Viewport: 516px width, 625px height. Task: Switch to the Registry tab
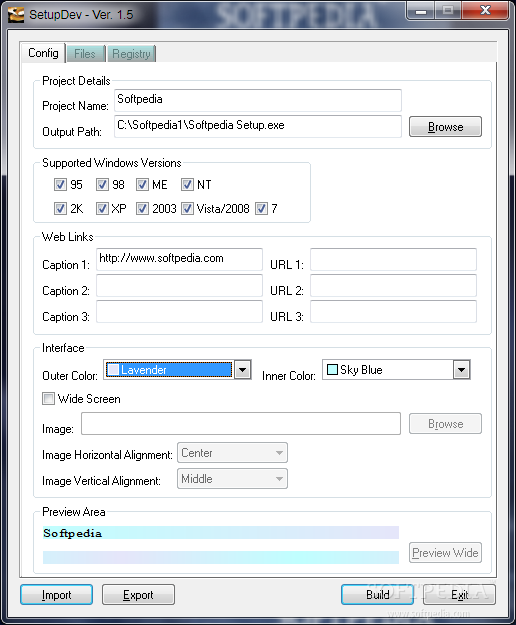pyautogui.click(x=131, y=54)
